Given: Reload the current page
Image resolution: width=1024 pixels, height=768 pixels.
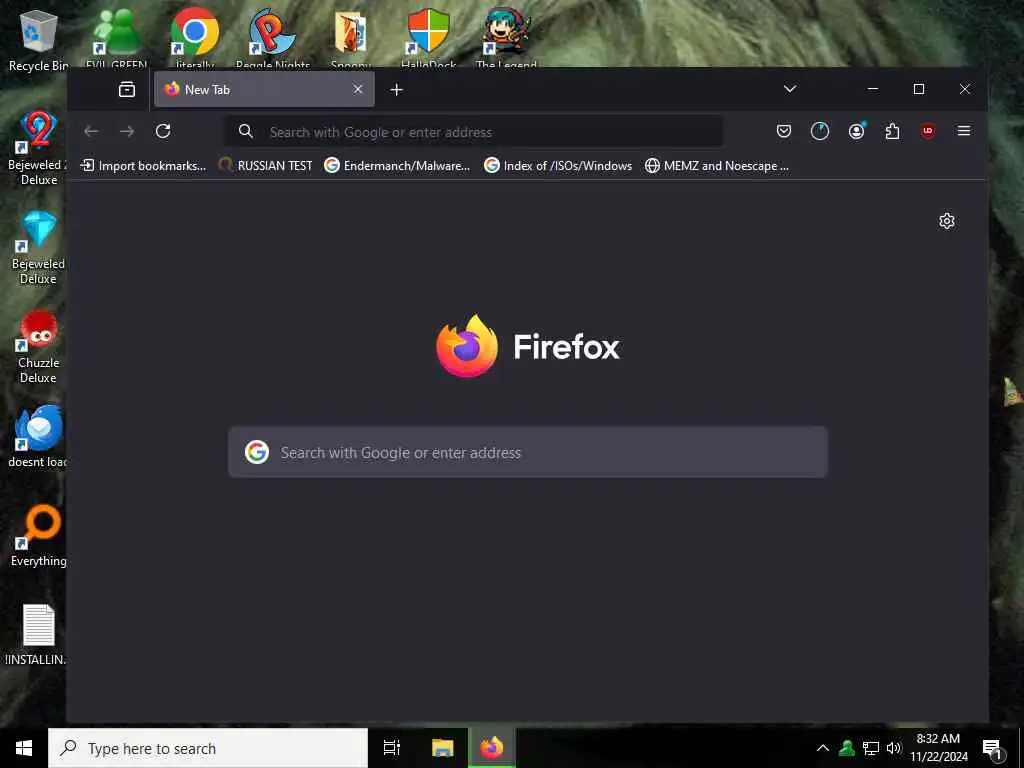Looking at the screenshot, I should (163, 131).
